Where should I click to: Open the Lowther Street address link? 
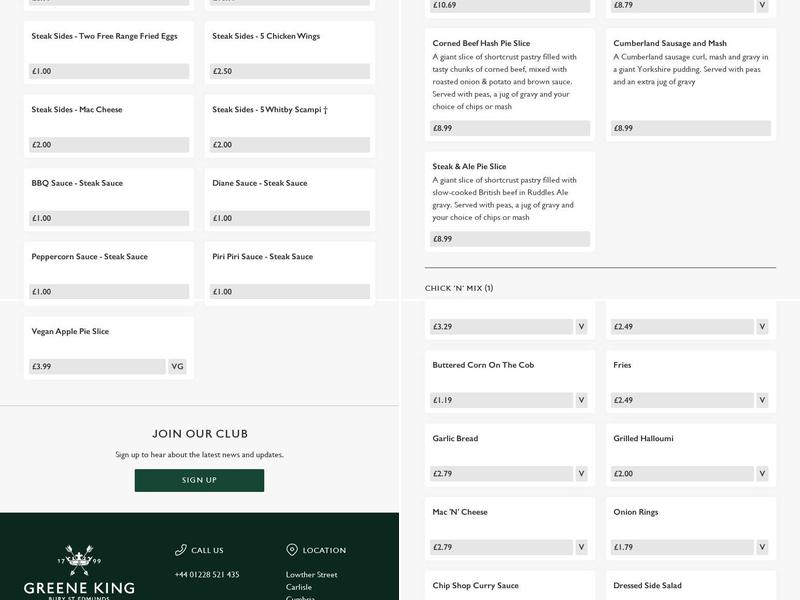coord(312,575)
